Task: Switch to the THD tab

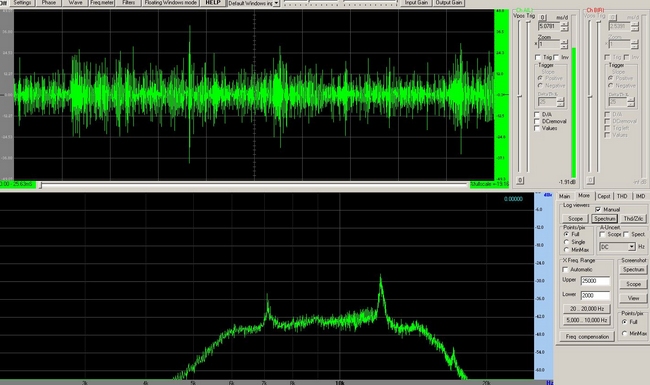Action: coord(622,196)
